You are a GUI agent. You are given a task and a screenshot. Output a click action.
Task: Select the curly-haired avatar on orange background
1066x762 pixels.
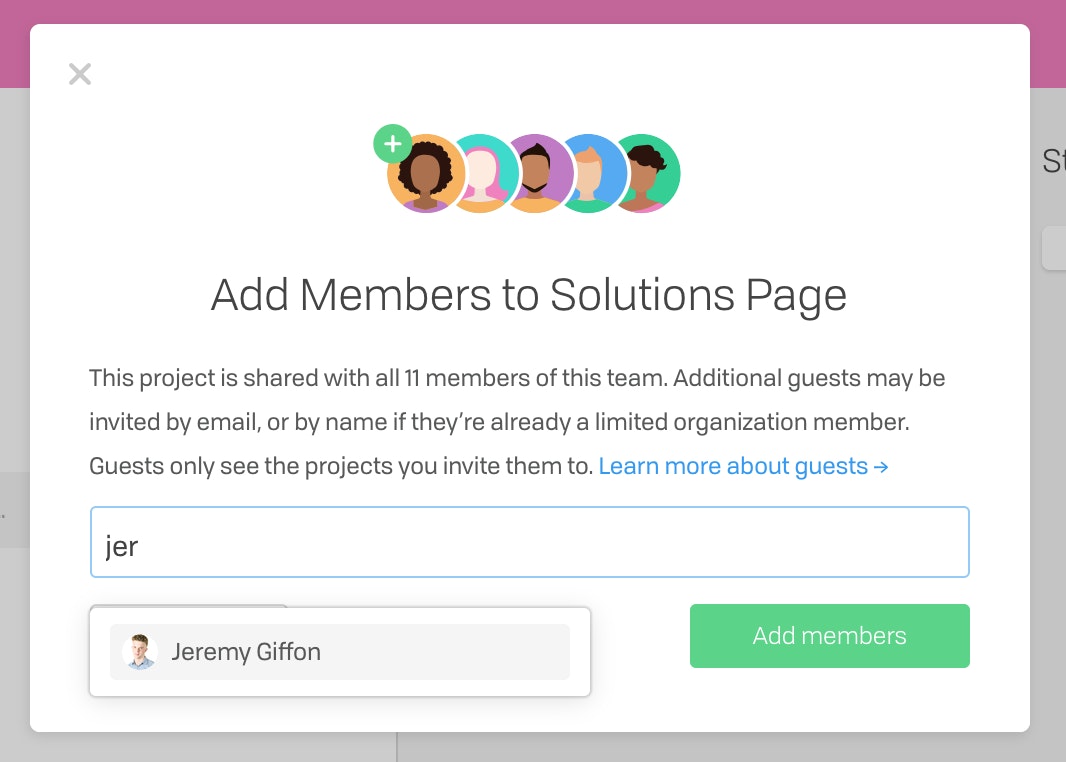point(426,173)
